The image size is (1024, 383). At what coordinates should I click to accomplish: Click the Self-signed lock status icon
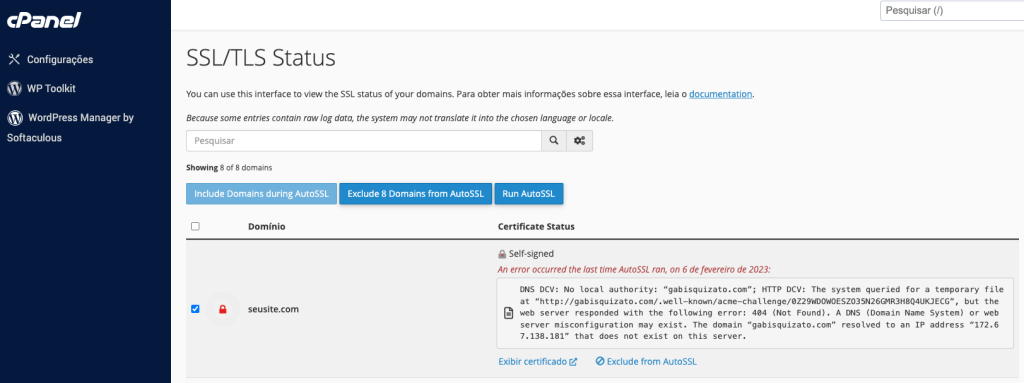point(502,254)
